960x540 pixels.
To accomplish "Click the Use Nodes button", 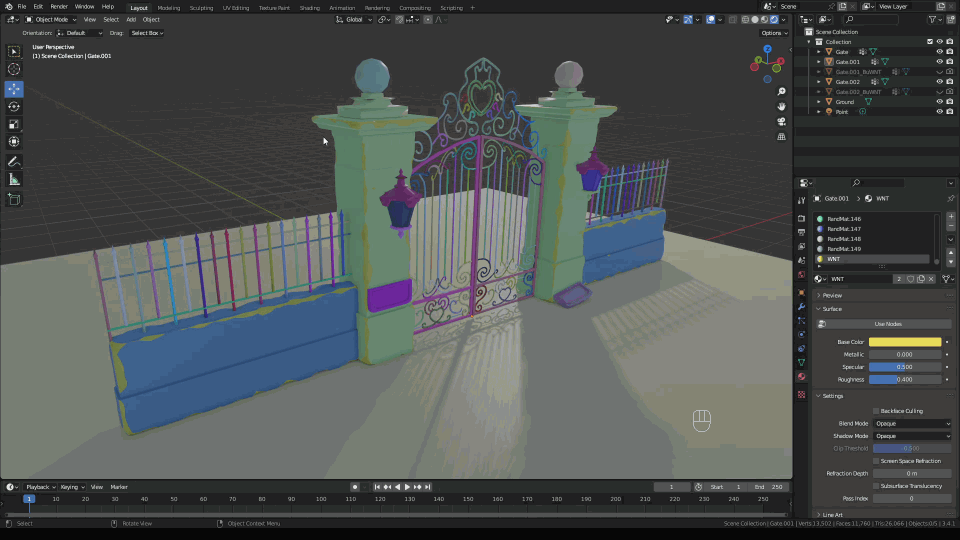I will pyautogui.click(x=887, y=324).
